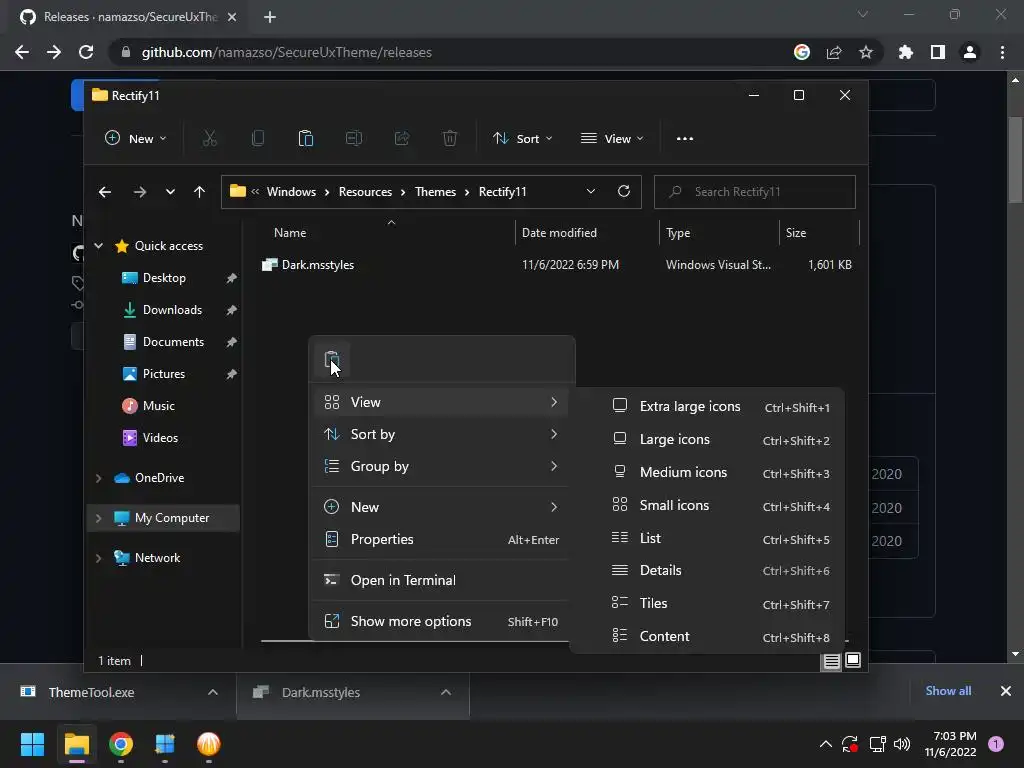
Task: Choose Tiles view in submenu
Action: pos(708,603)
